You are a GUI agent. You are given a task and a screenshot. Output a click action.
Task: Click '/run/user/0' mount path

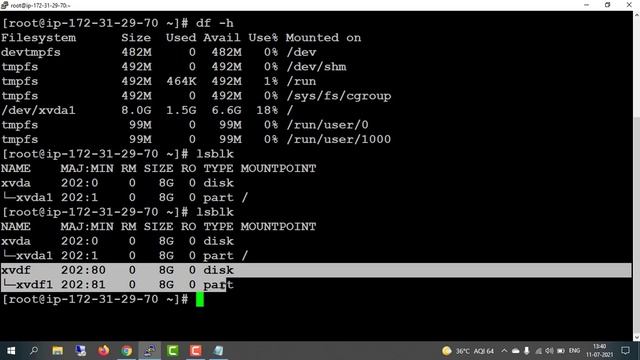coord(327,125)
